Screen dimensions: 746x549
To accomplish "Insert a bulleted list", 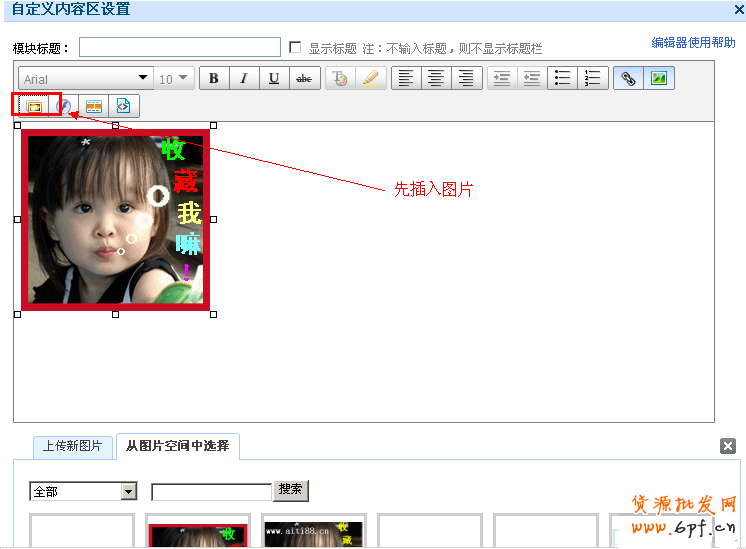I will pos(563,79).
